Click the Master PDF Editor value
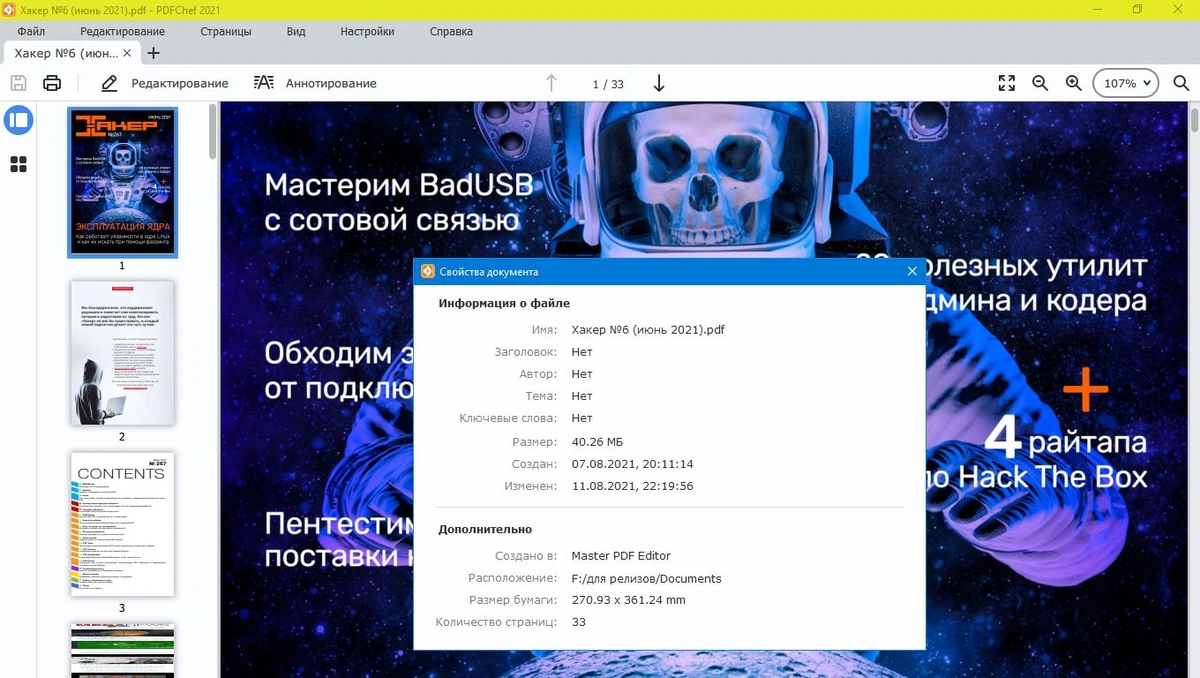This screenshot has height=678, width=1200. tap(621, 556)
